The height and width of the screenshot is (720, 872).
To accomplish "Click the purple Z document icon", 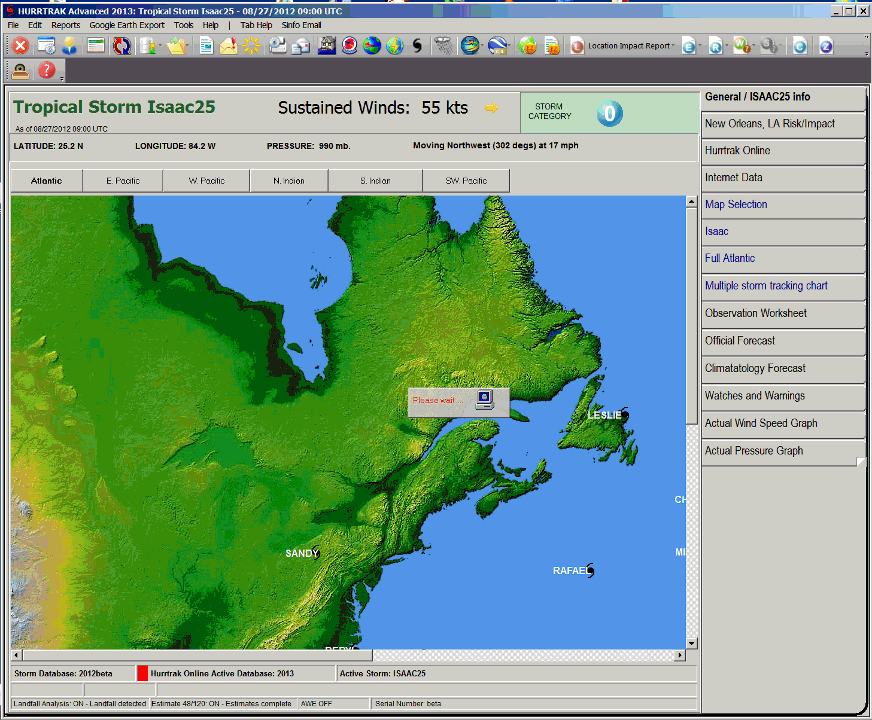I will 825,46.
